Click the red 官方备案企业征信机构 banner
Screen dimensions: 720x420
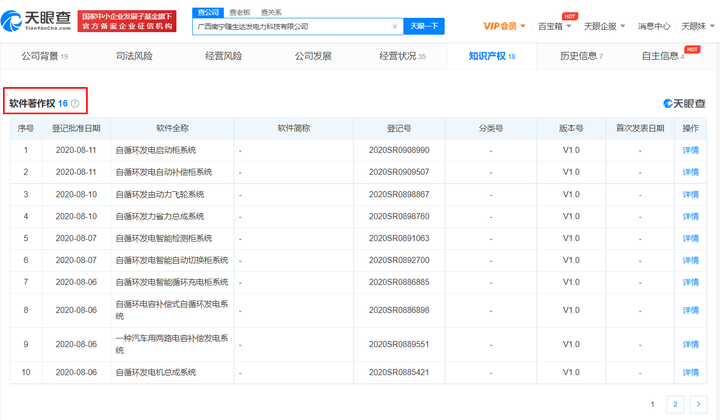tap(127, 22)
